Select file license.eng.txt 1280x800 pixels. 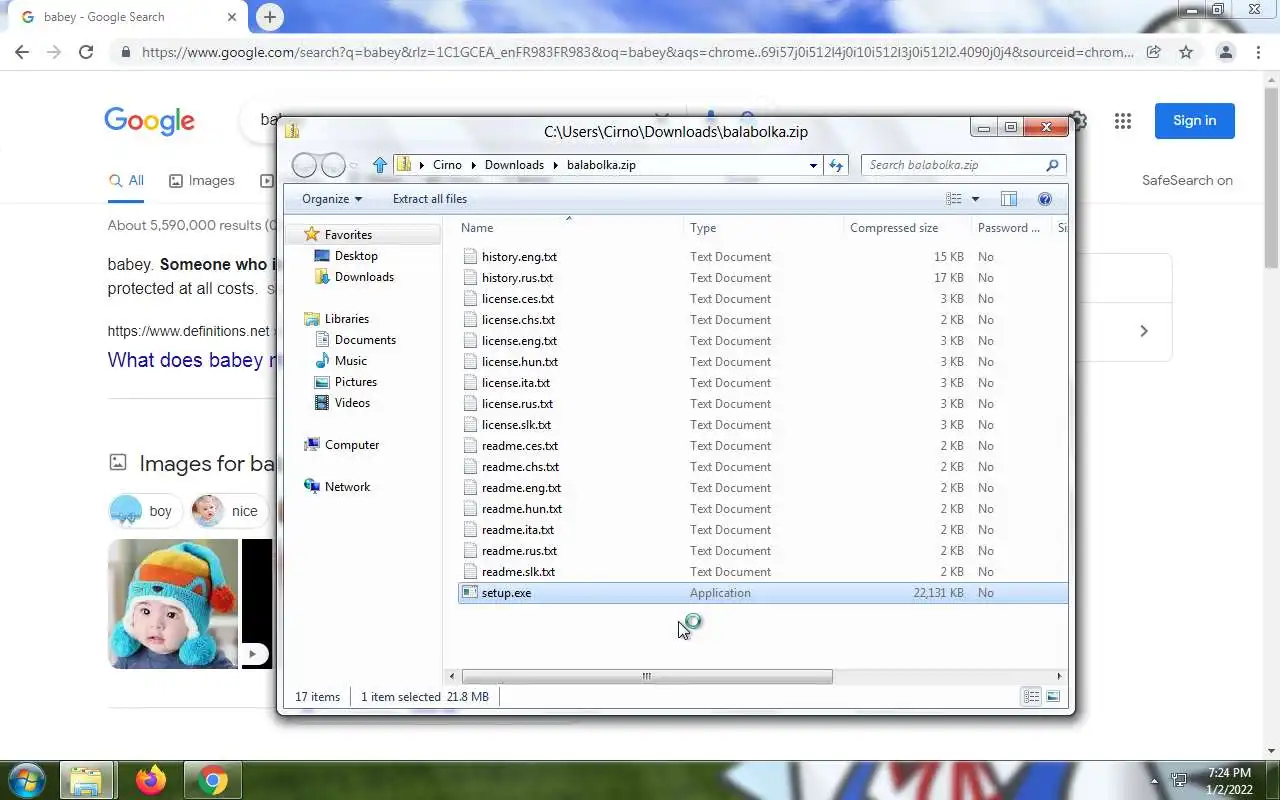coord(519,341)
